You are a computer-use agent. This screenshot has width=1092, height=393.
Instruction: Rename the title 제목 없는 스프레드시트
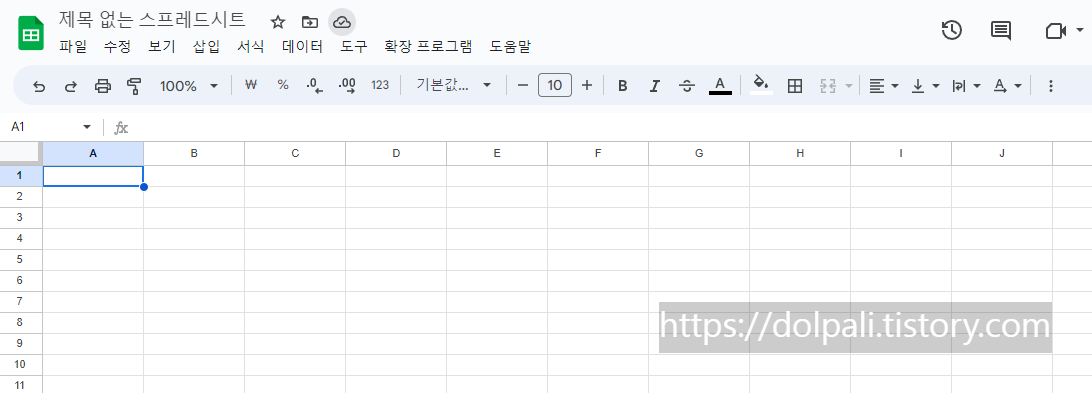[152, 20]
